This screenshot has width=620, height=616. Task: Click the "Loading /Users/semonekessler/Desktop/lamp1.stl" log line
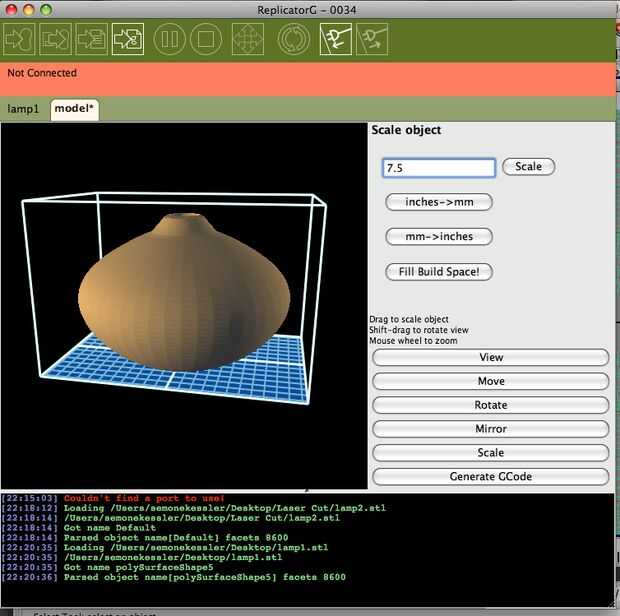click(x=196, y=548)
